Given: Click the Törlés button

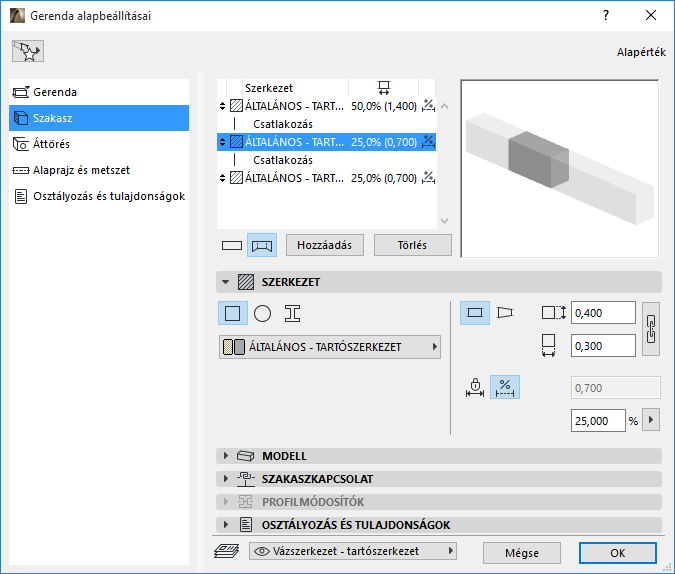Looking at the screenshot, I should 412,245.
